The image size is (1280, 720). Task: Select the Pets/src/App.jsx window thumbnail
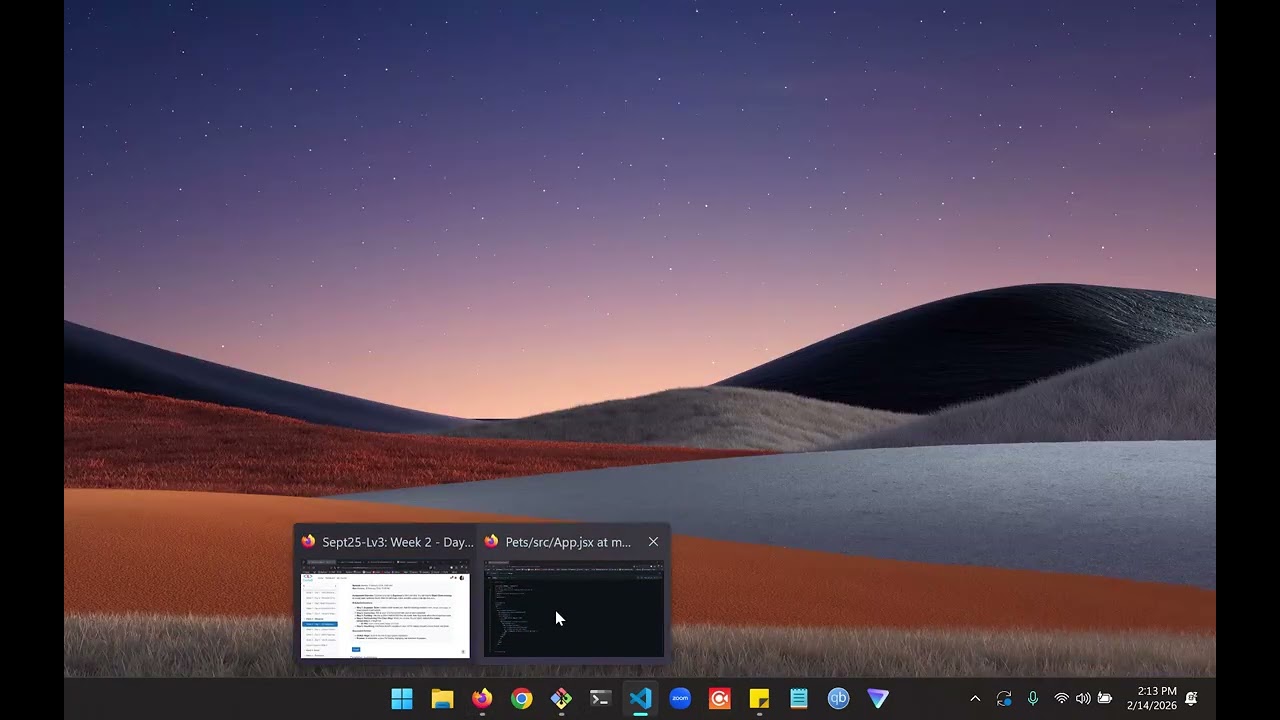tap(574, 608)
